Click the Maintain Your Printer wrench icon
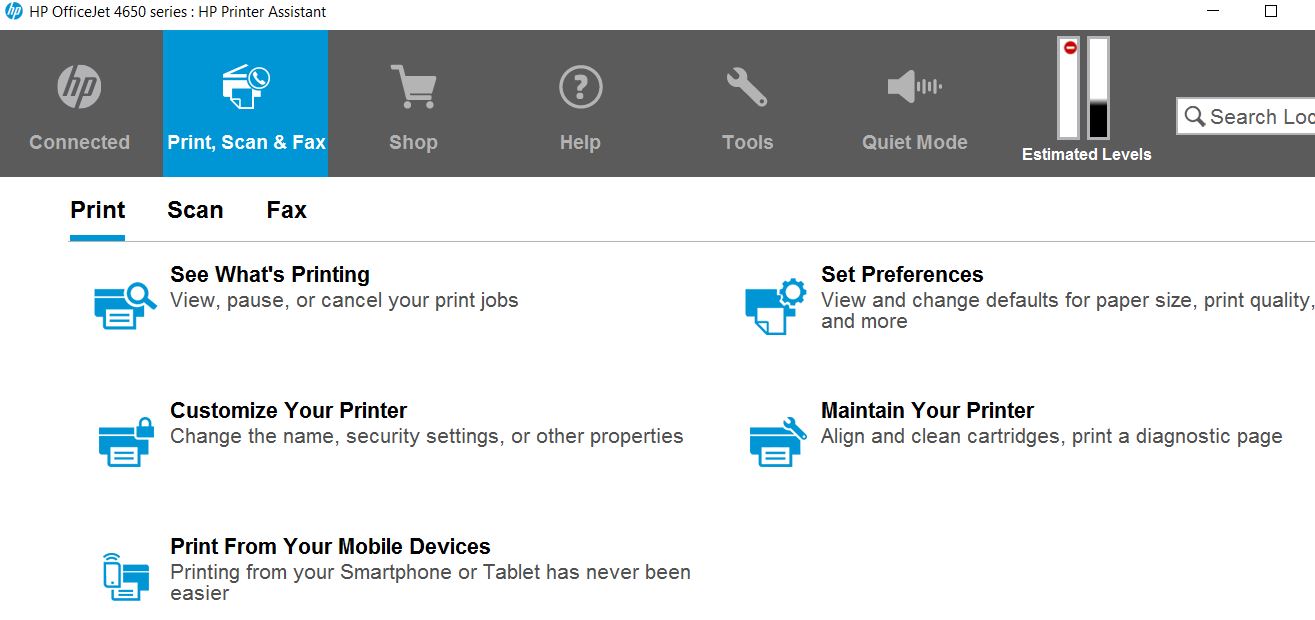Screen dimensions: 1315x620 coord(777,441)
